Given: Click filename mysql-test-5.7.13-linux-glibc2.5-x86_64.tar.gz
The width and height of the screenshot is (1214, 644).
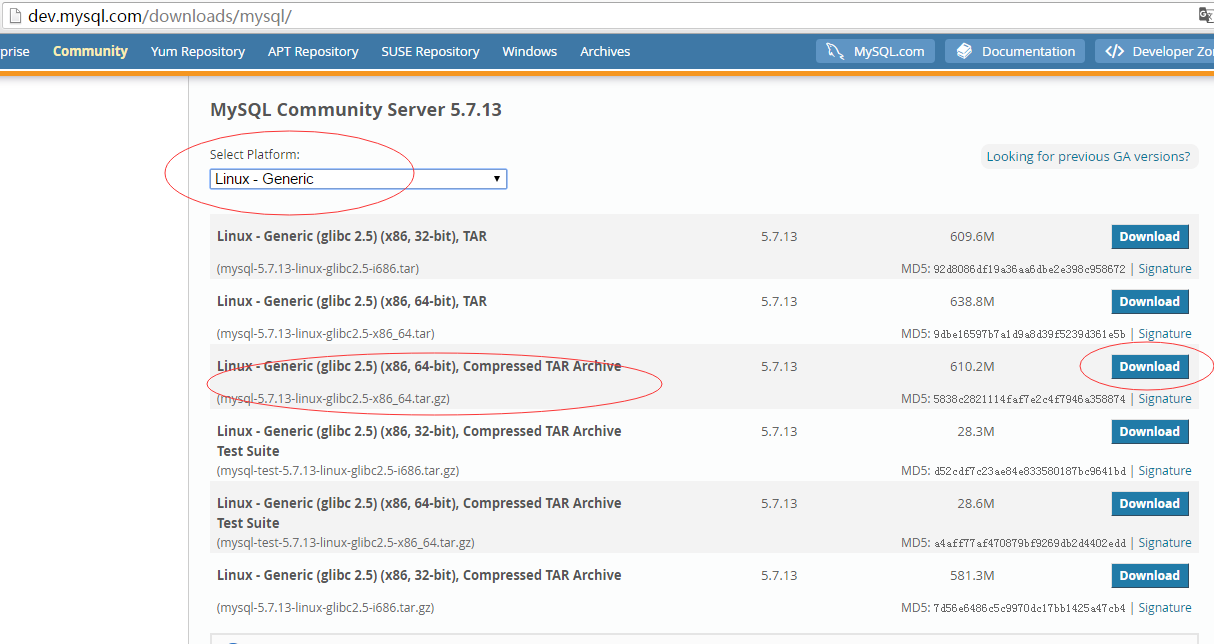Looking at the screenshot, I should (x=346, y=543).
